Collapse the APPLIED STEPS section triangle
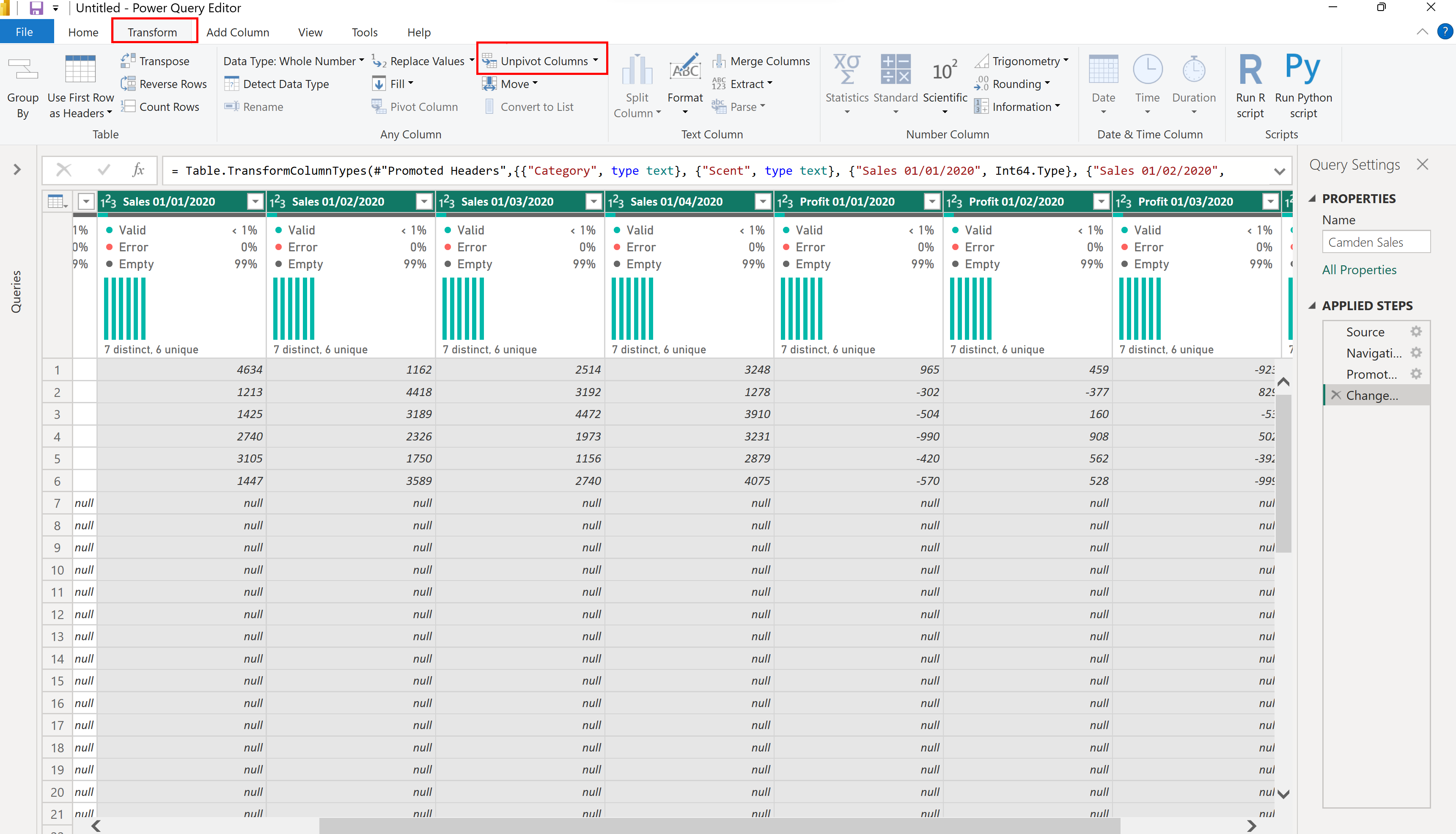Viewport: 1456px width, 834px height. (x=1312, y=306)
